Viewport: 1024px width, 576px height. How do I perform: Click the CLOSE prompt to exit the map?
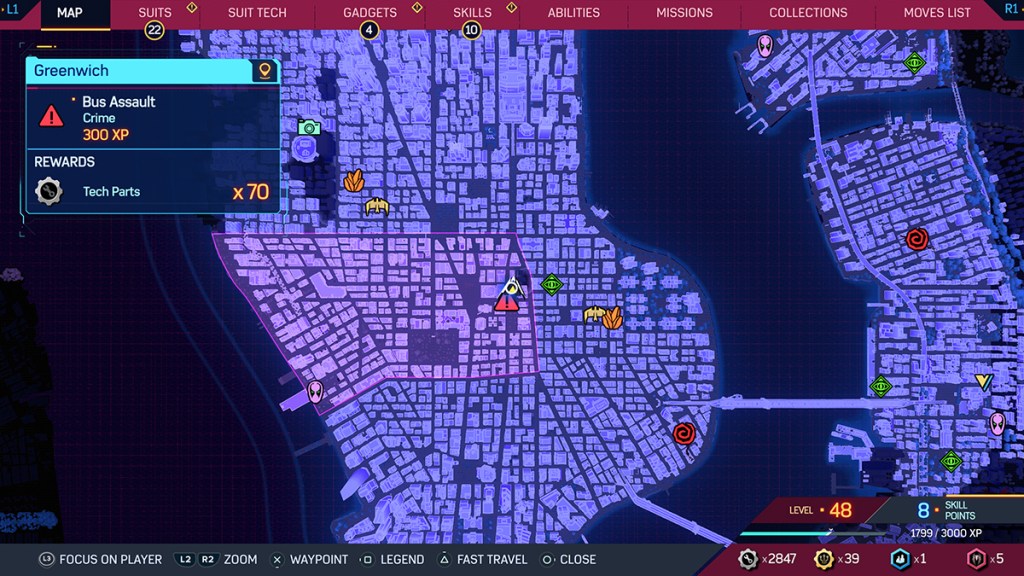coord(568,559)
